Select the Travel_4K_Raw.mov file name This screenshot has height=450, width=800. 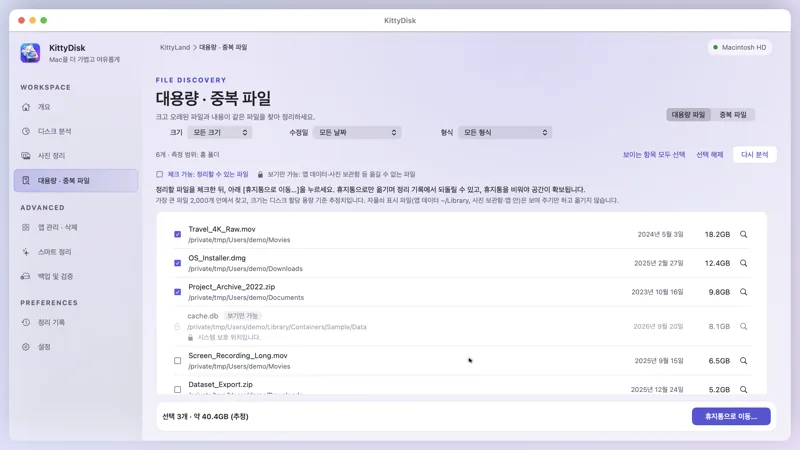[222, 230]
